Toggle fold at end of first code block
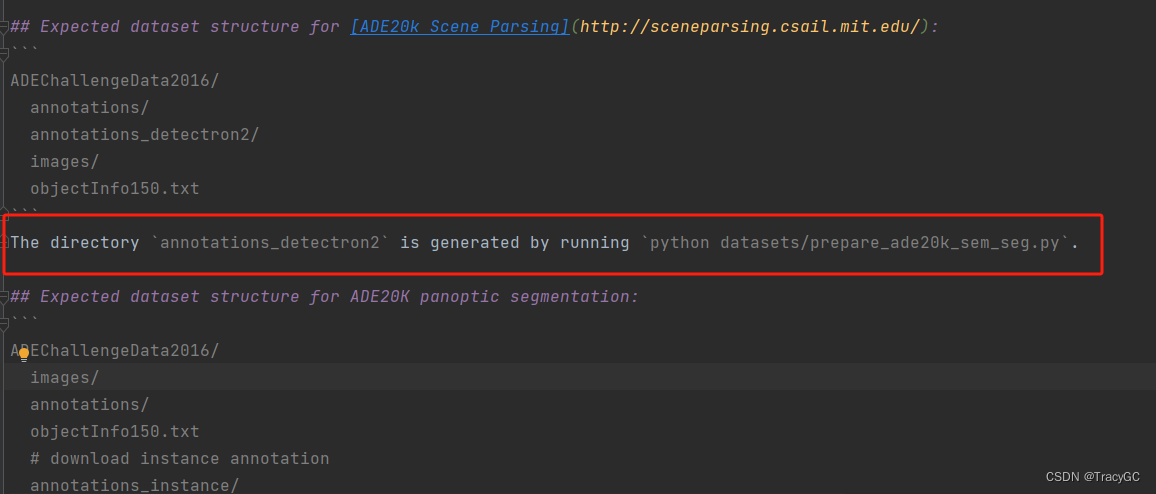The image size is (1156, 494). point(4,215)
